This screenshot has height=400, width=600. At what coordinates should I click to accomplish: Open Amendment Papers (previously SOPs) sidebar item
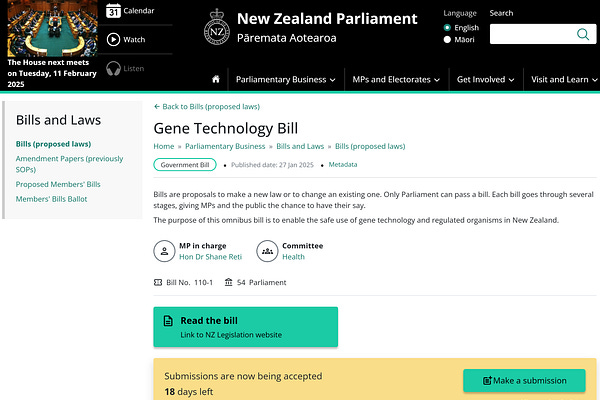click(x=69, y=164)
